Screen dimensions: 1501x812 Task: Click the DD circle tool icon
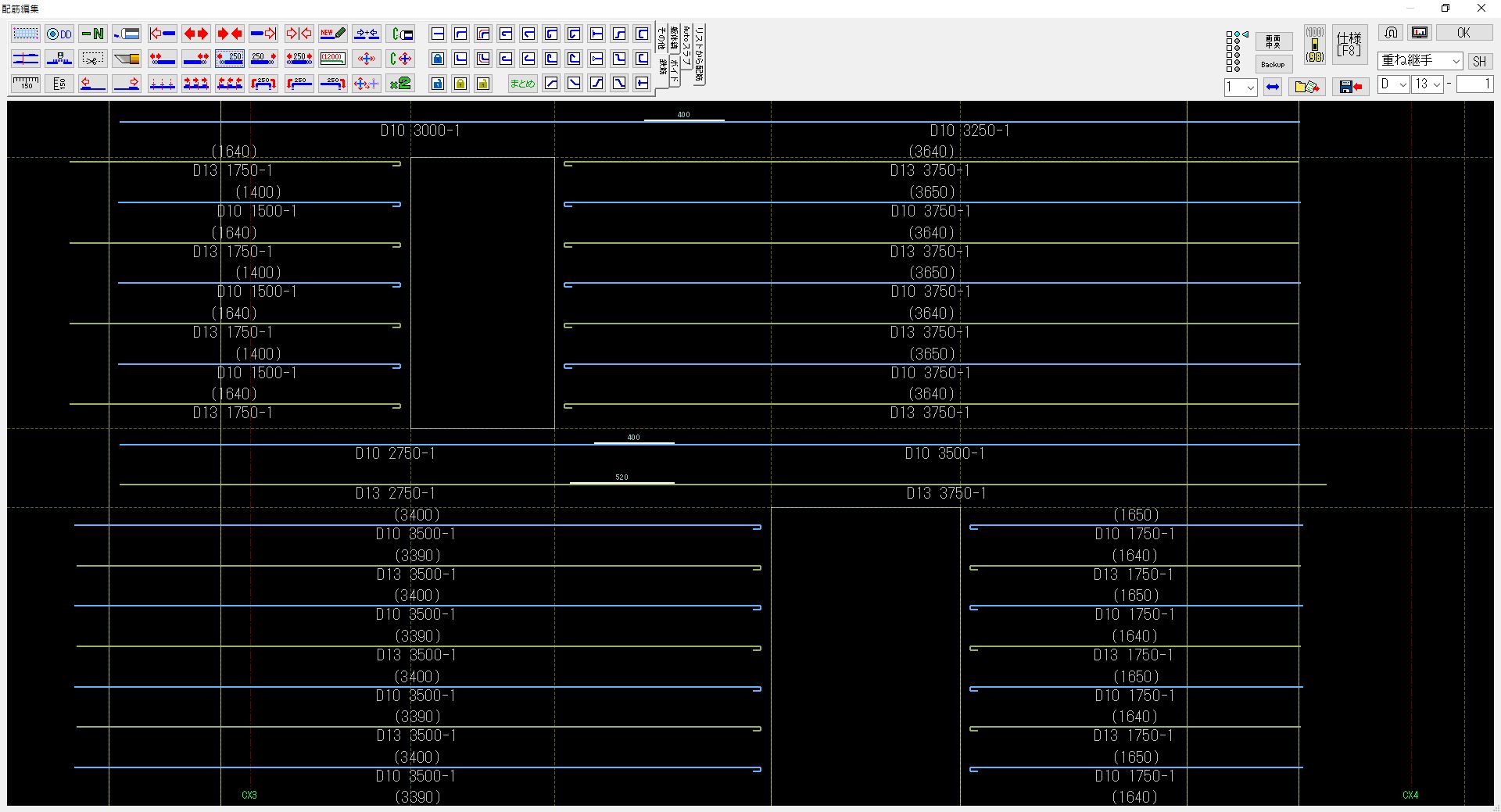coord(59,34)
